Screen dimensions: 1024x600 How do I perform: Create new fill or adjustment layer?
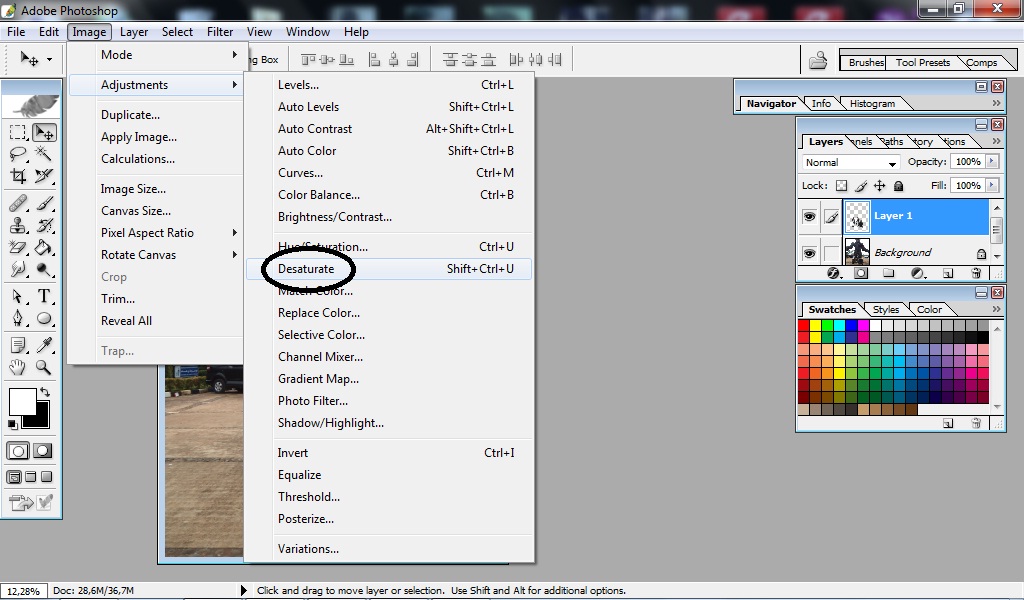(918, 274)
